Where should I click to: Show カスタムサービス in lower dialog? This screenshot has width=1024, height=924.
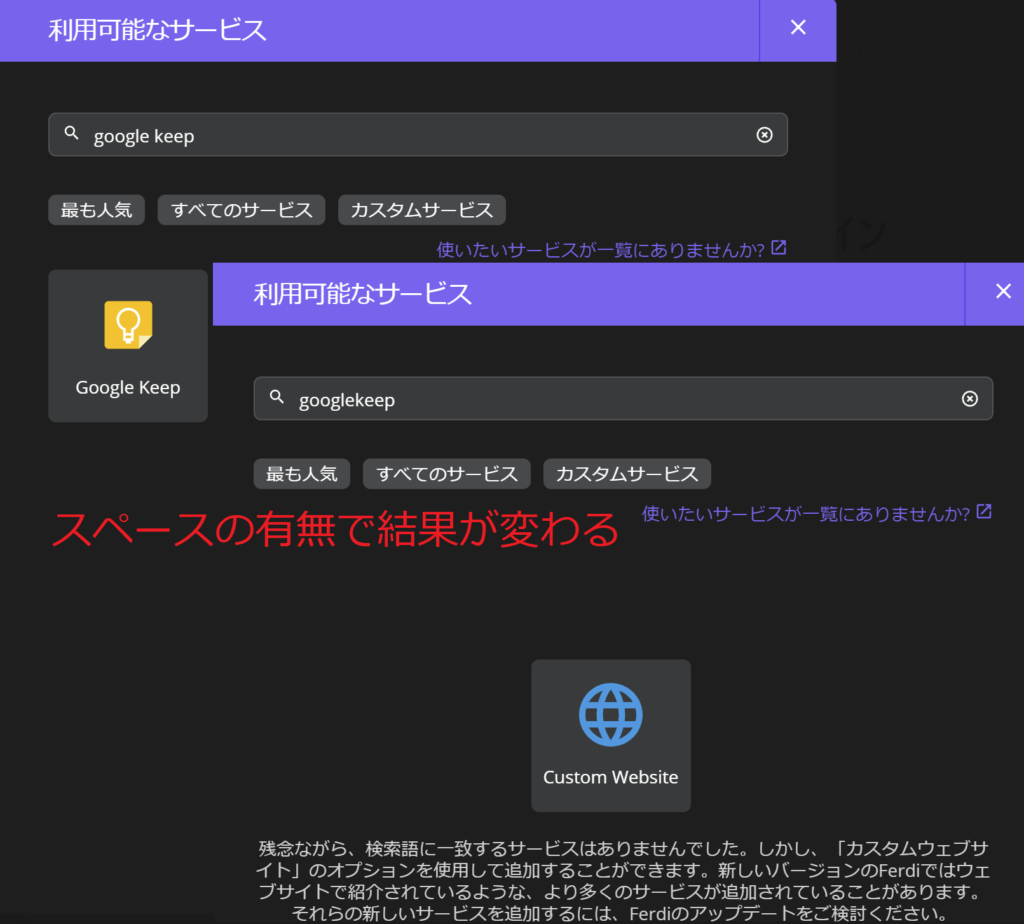click(627, 473)
